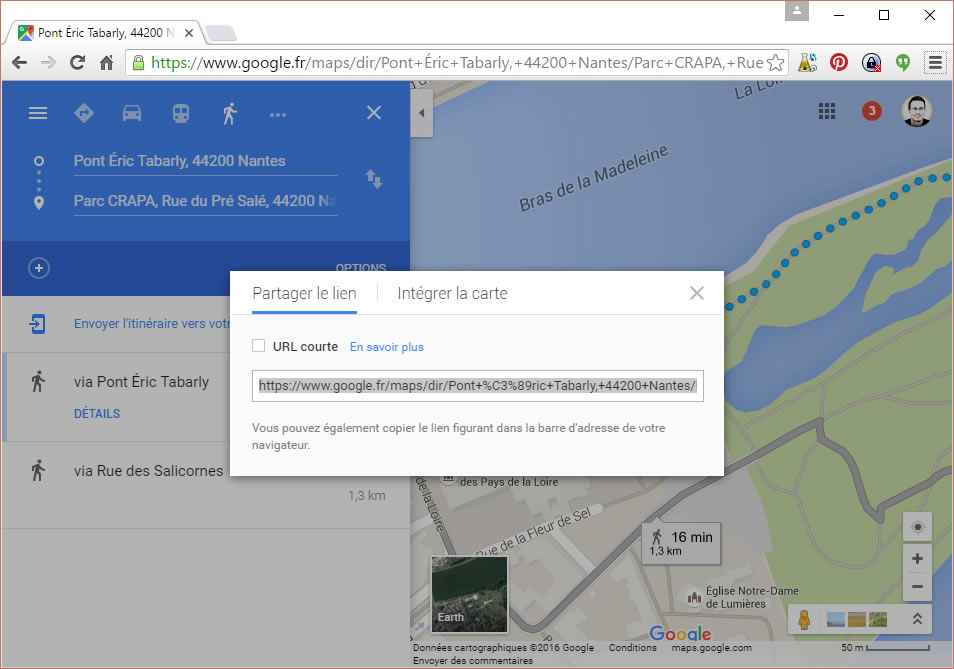The width and height of the screenshot is (954, 669).
Task: Open the Google Maps hamburger menu
Action: tap(38, 113)
